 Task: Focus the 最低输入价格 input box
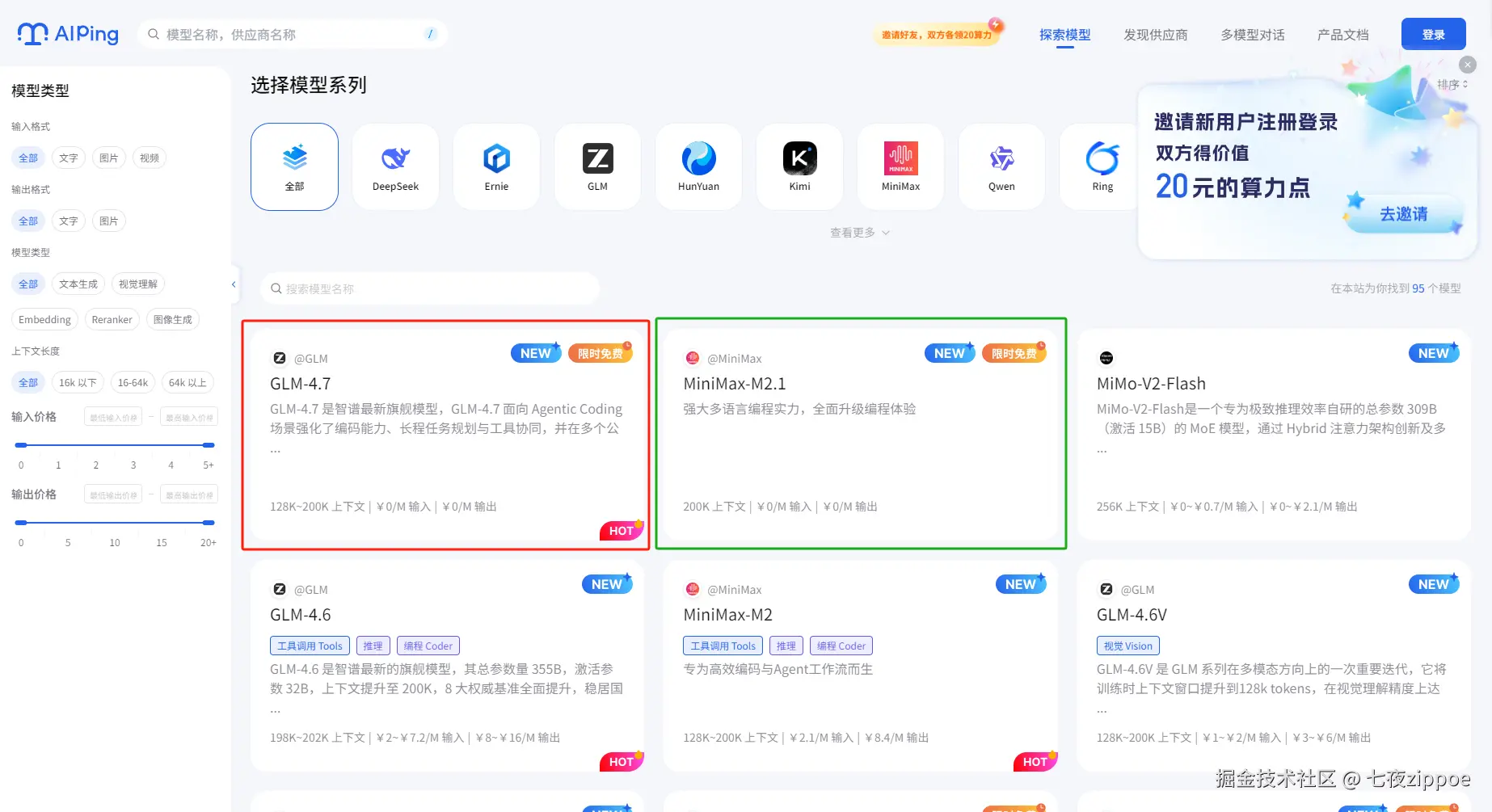[114, 417]
